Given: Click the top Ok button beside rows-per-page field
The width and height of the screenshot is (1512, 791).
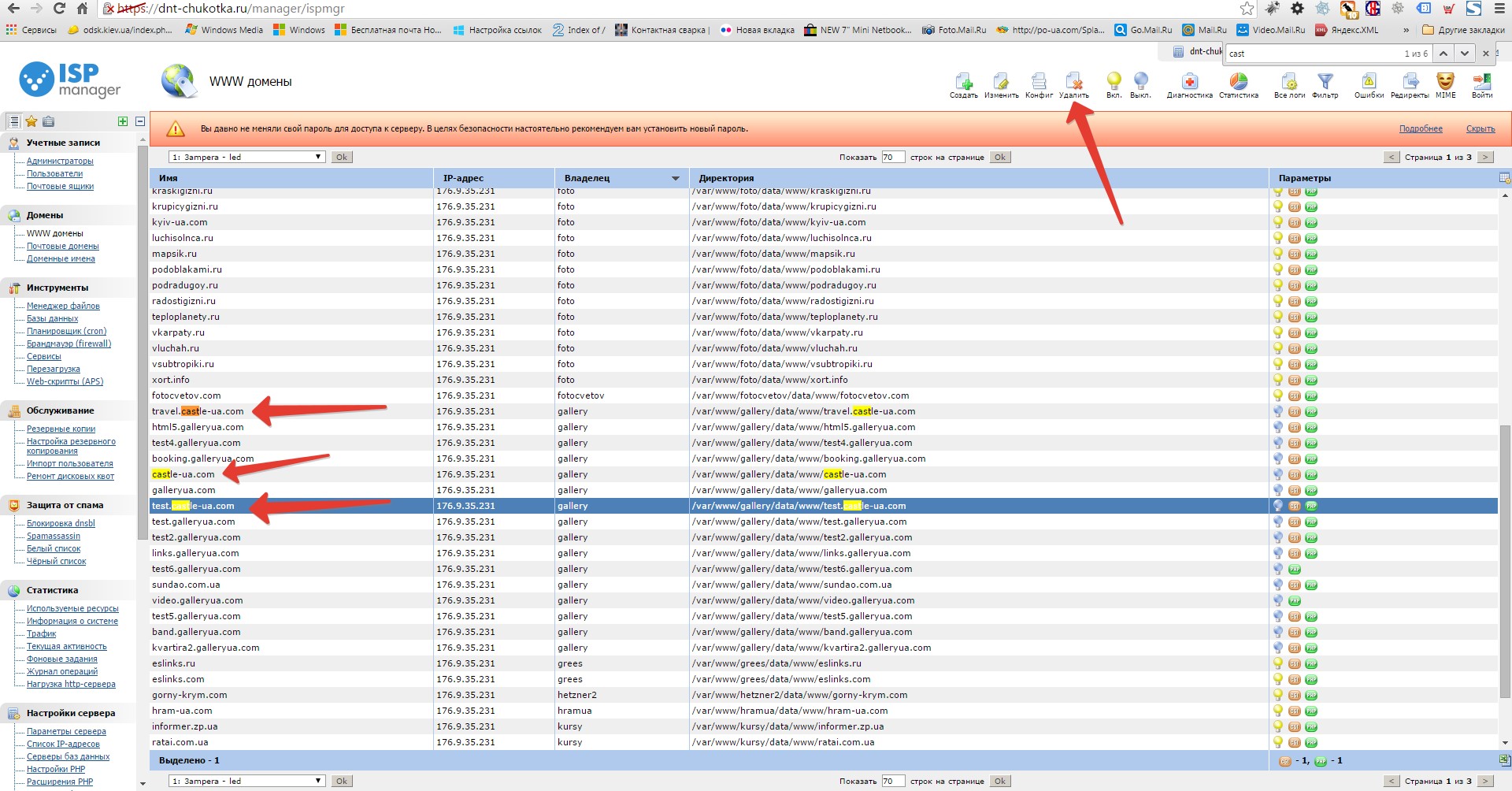Looking at the screenshot, I should (999, 157).
